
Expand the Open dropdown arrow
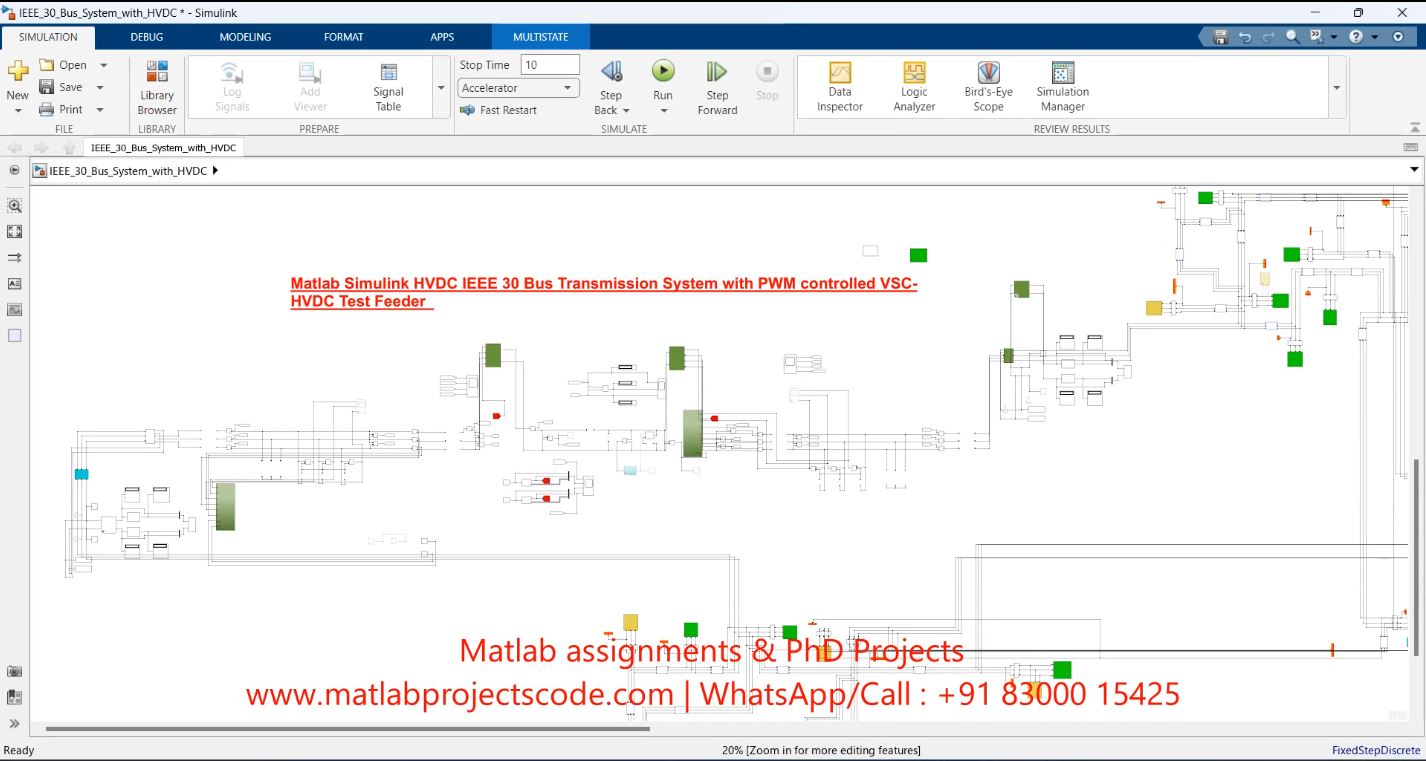(103, 65)
